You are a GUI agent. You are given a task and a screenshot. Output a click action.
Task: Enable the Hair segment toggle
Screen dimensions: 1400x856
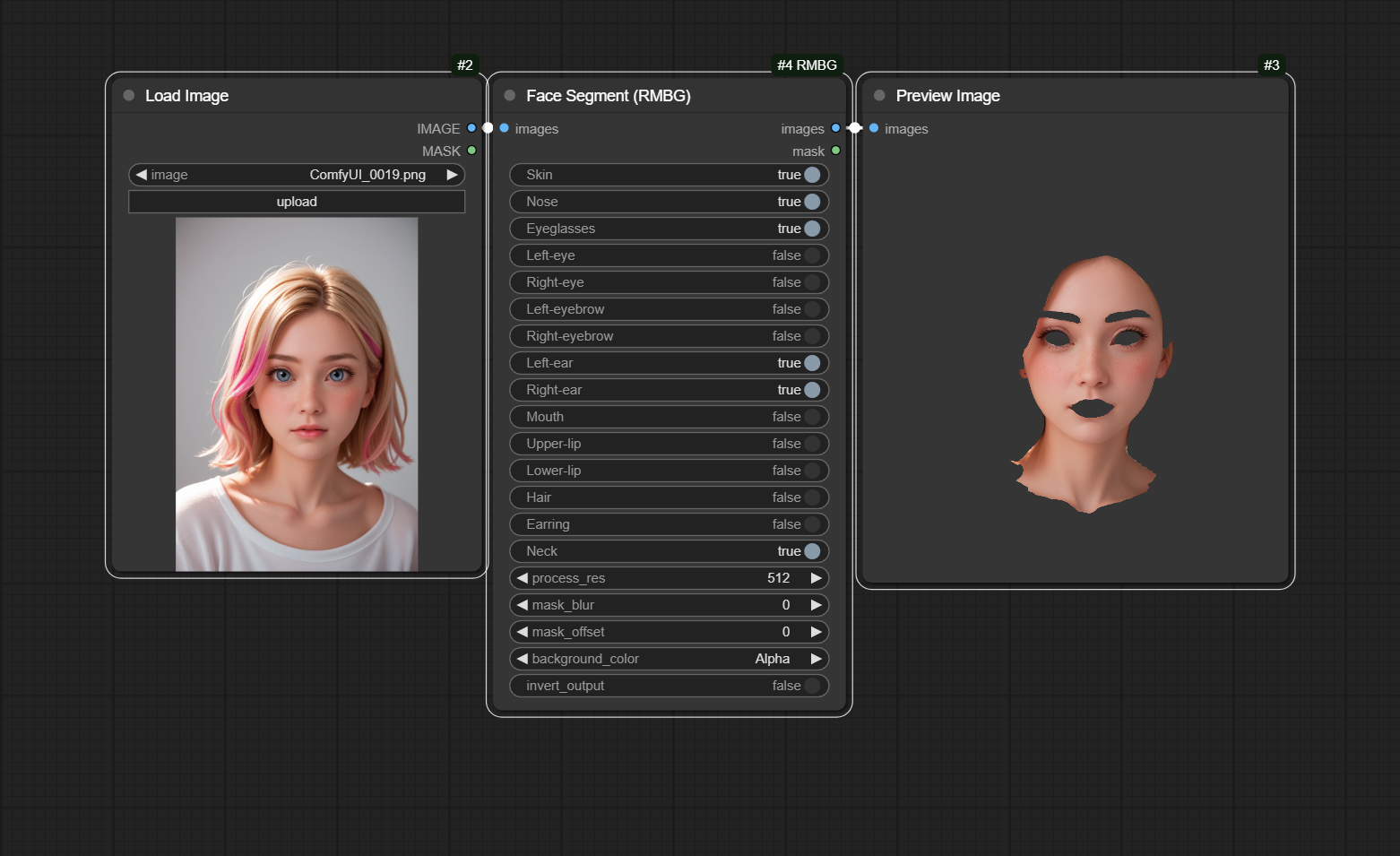click(x=811, y=497)
